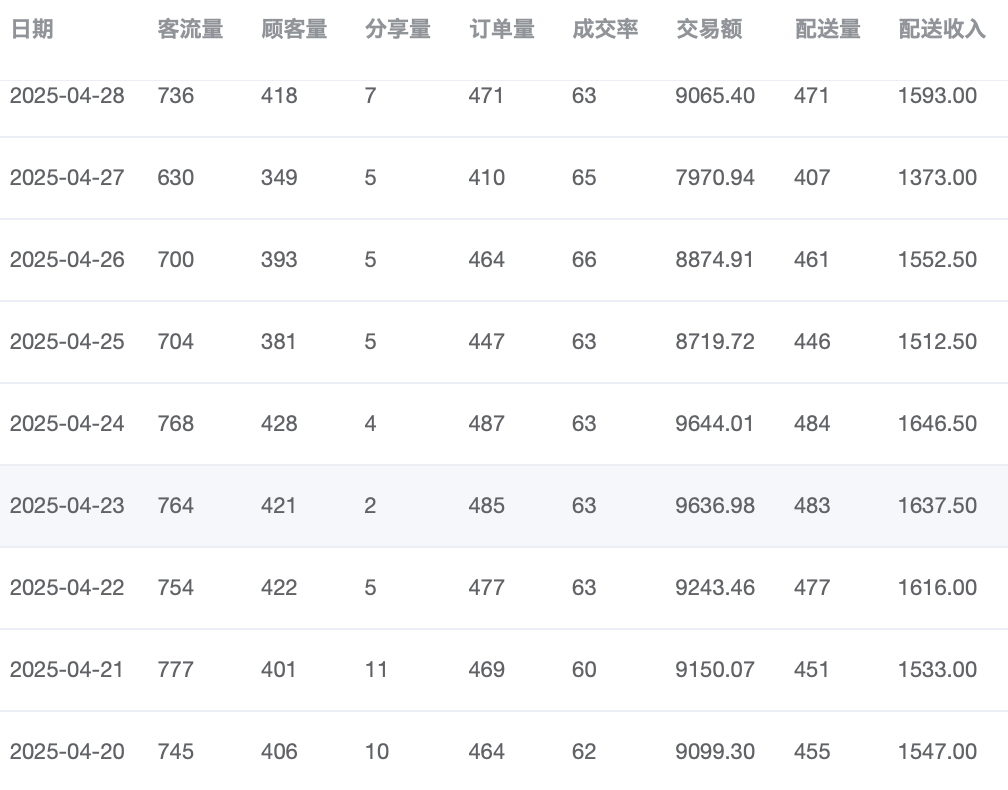The height and width of the screenshot is (790, 1008).
Task: Click share count 11 cell
Action: coord(376,670)
